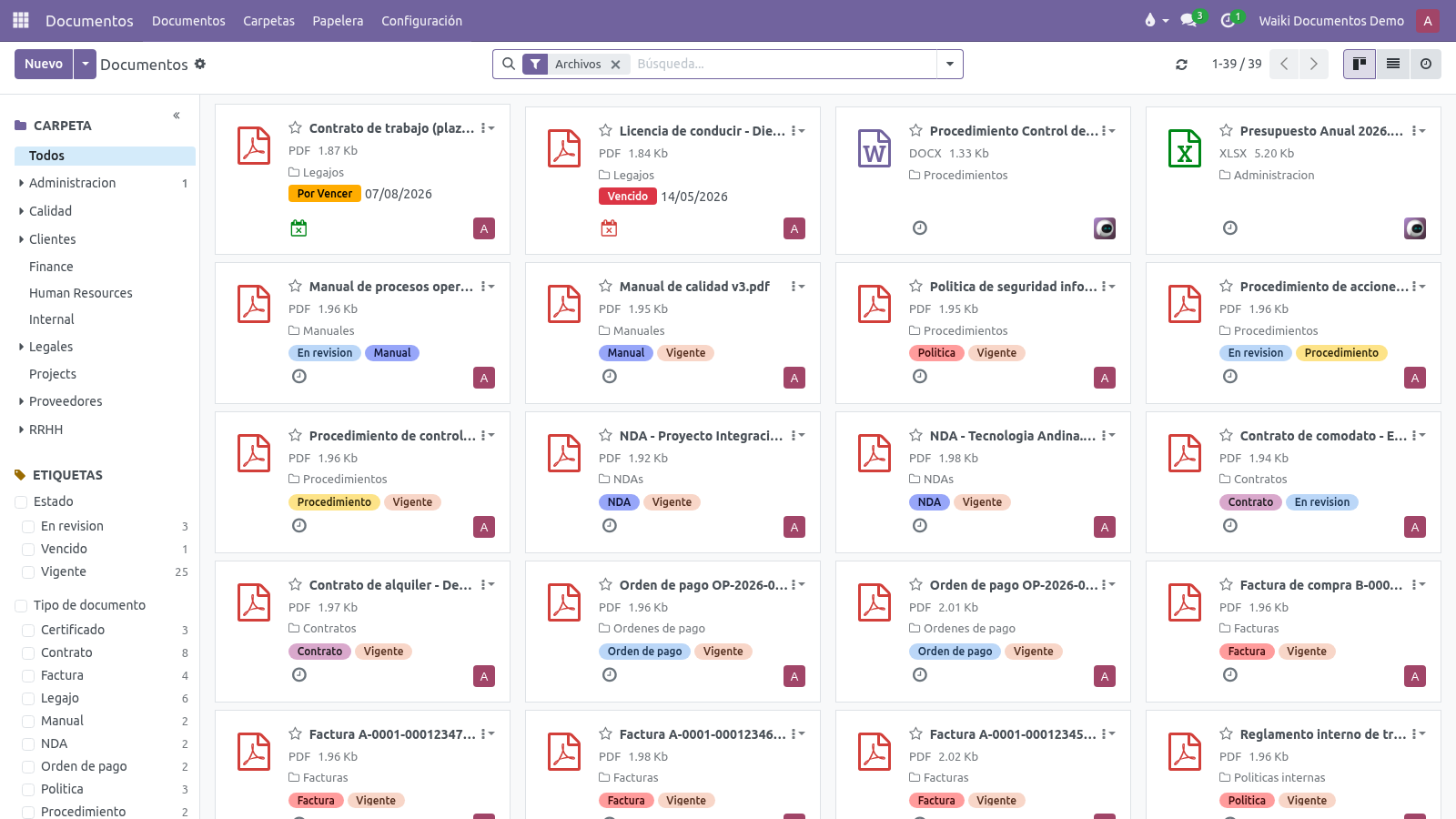The image size is (1456, 819).
Task: Open the PDF thumbnail of Manual de procesos
Action: (254, 304)
